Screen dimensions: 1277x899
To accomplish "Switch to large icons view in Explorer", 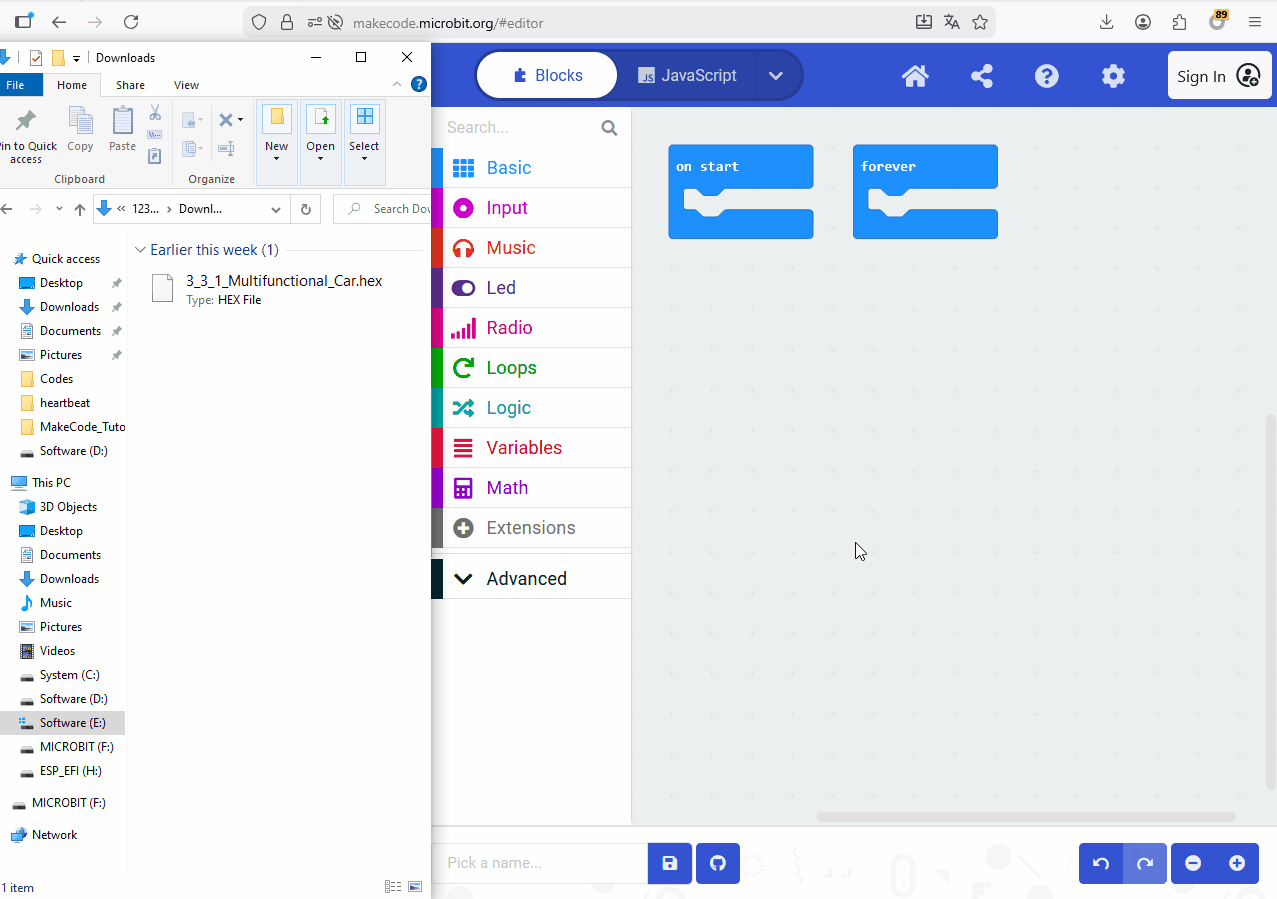I will click(x=415, y=887).
